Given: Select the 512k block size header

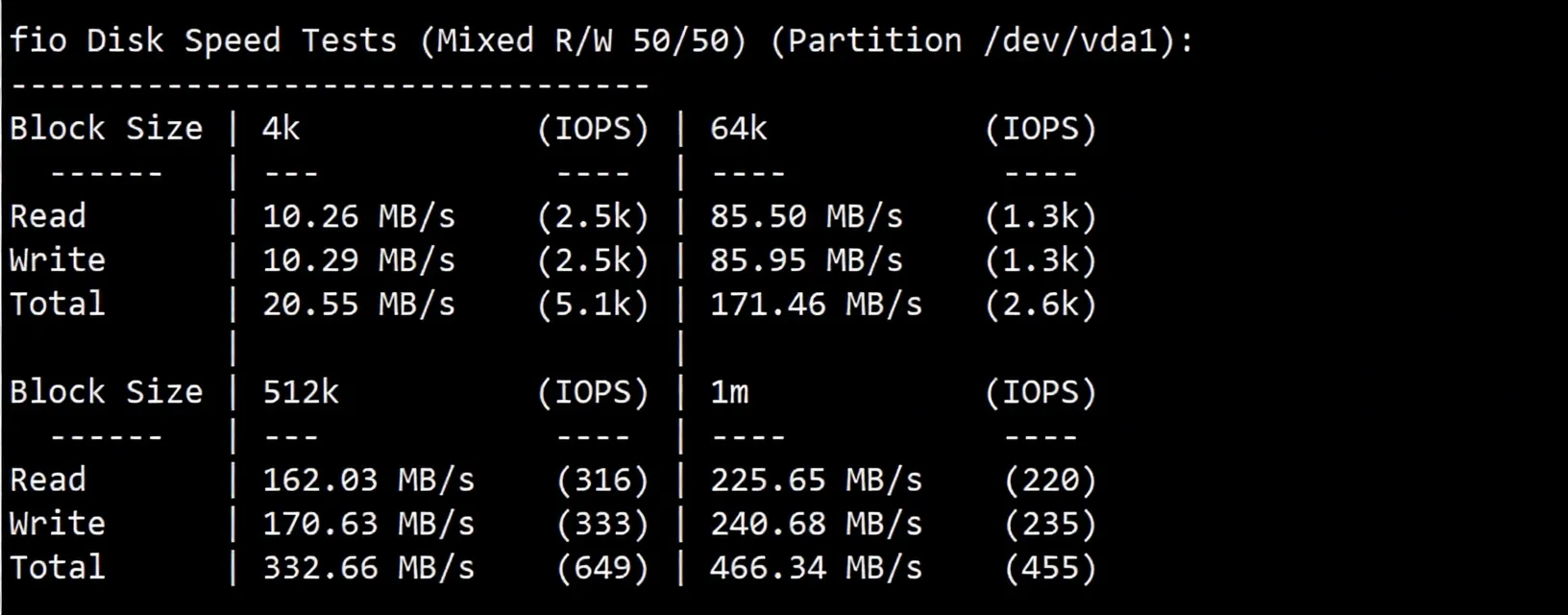Looking at the screenshot, I should point(301,392).
